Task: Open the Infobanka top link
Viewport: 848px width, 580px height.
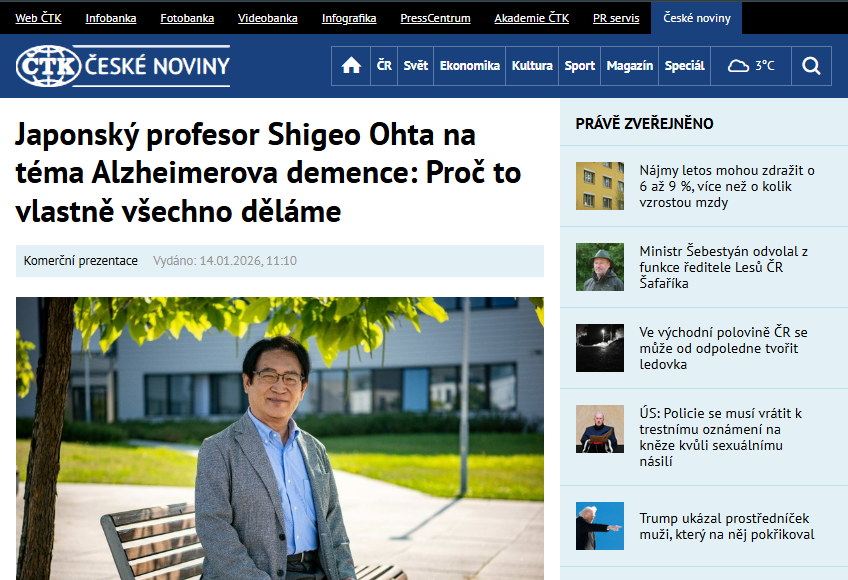Action: (x=111, y=18)
